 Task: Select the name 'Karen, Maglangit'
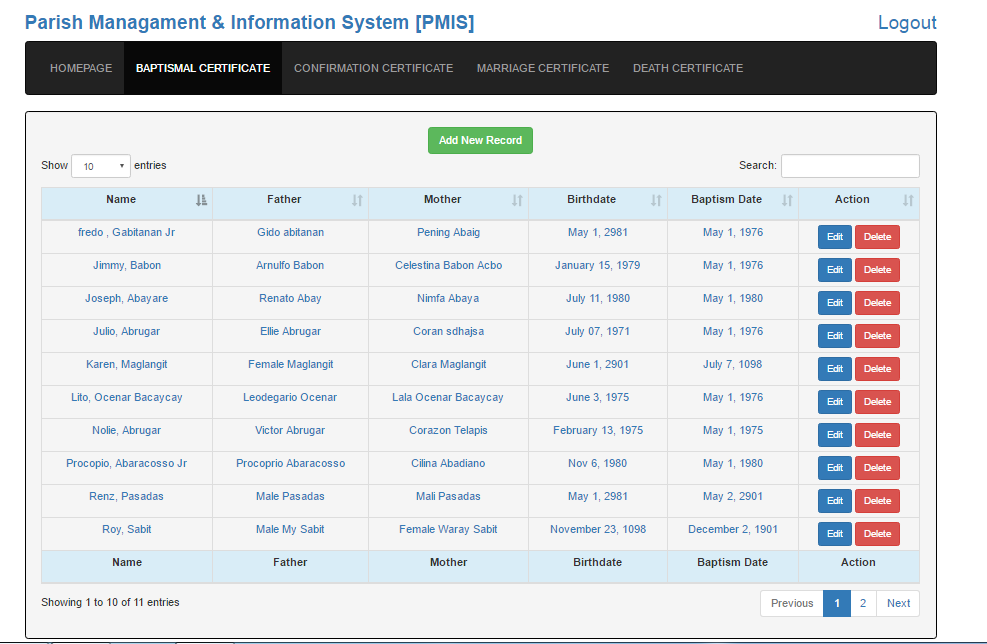coord(127,364)
